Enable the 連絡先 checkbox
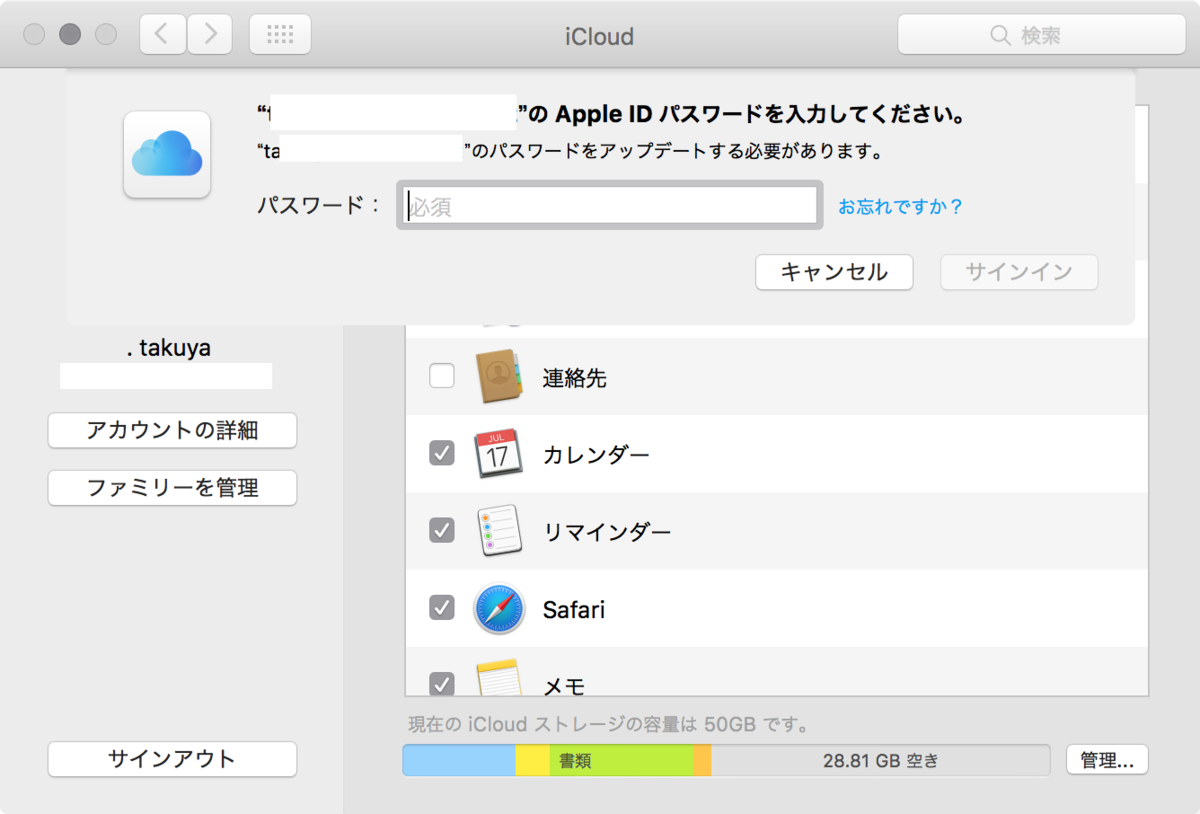 coord(441,376)
